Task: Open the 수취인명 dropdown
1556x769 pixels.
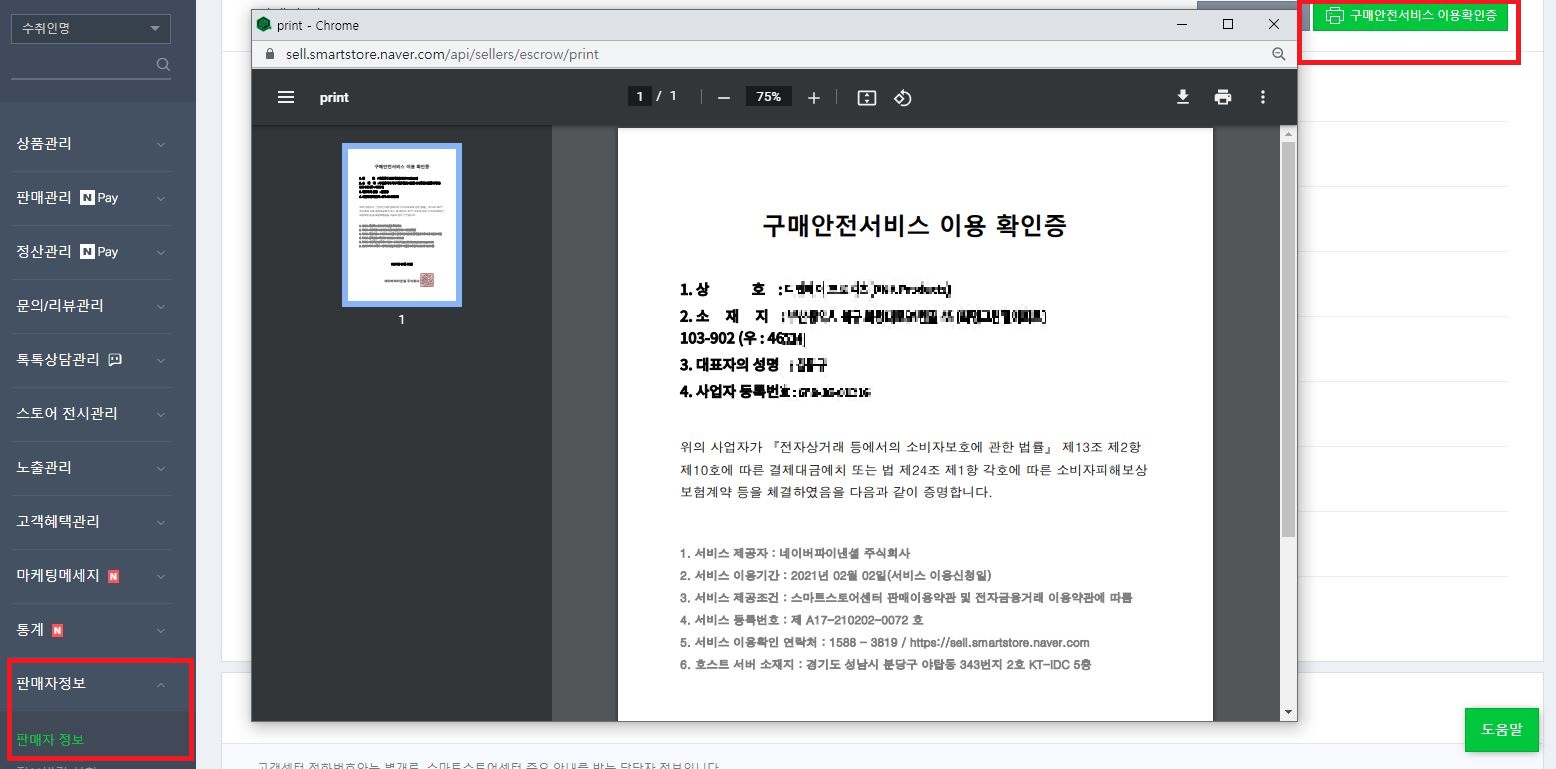Action: point(91,29)
